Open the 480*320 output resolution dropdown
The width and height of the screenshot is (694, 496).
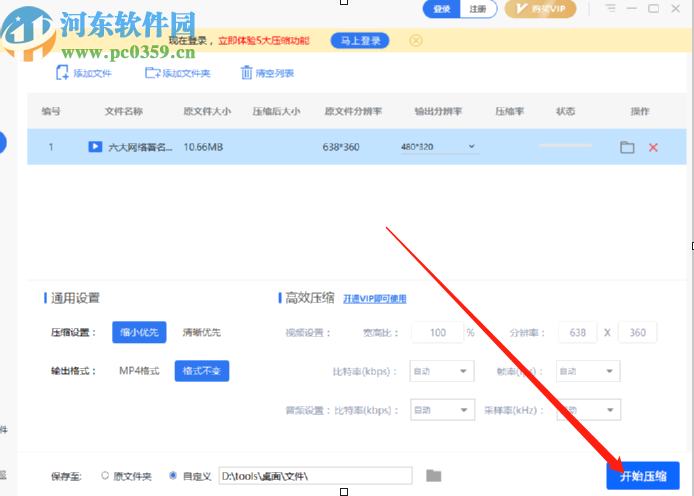click(440, 147)
